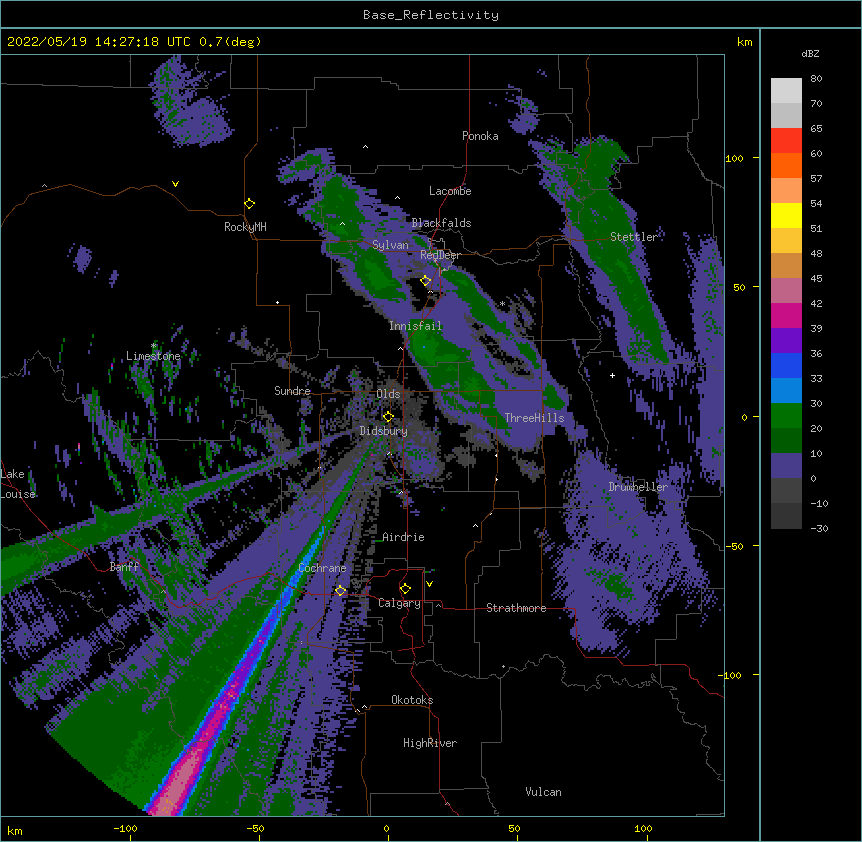The height and width of the screenshot is (842, 862).
Task: Click the Lake Louise label
Action: 18,484
